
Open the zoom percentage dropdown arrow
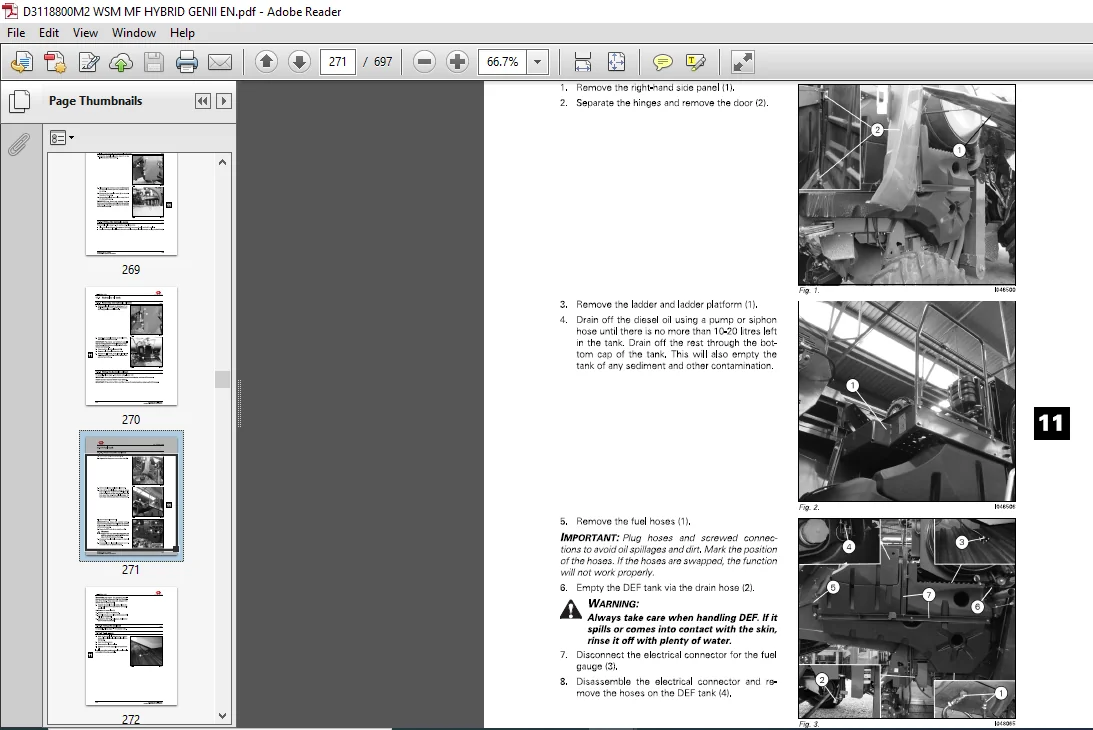(537, 61)
